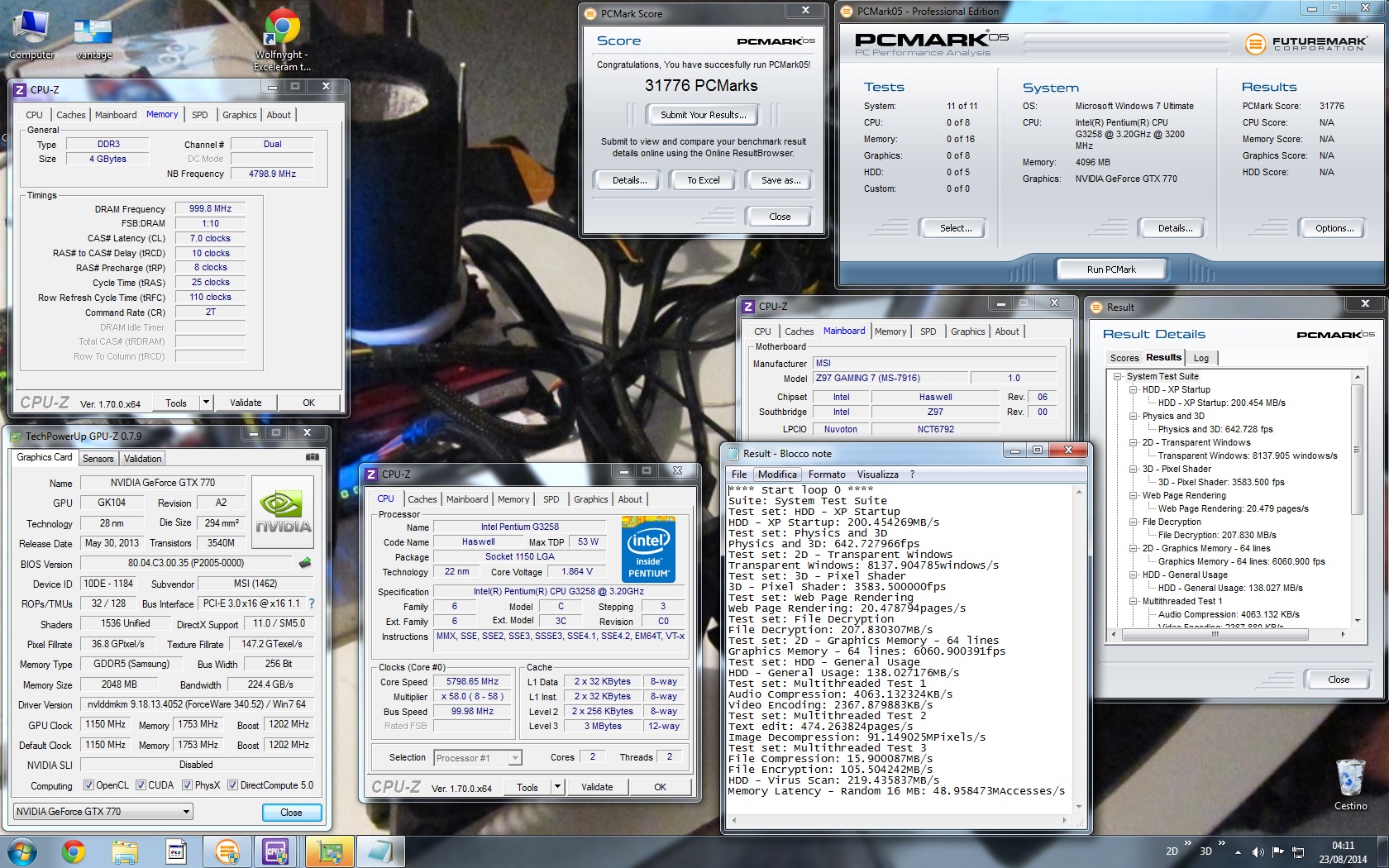Switch to PCMark05 taskbar icon
This screenshot has height=868, width=1389.
click(x=227, y=851)
